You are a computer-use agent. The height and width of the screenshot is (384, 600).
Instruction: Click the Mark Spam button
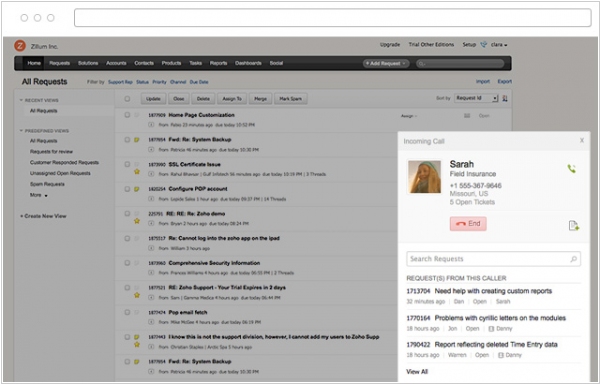coord(290,99)
